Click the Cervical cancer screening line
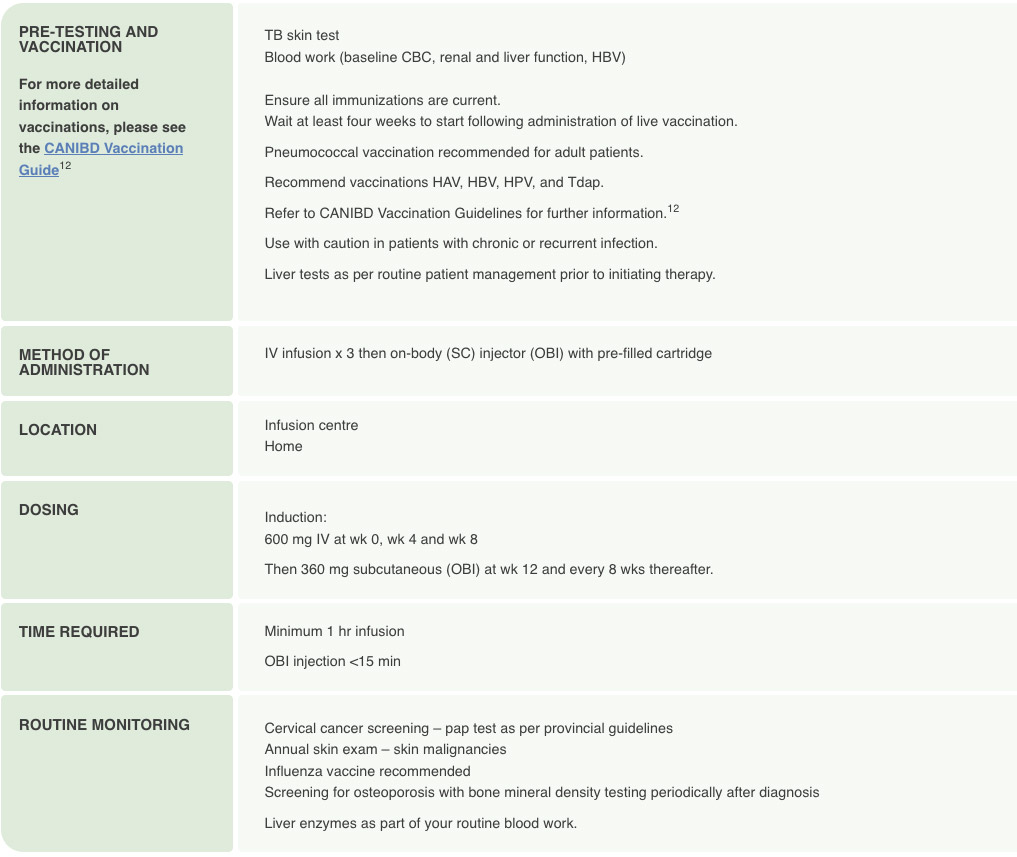Image resolution: width=1017 pixels, height=857 pixels. pos(468,728)
